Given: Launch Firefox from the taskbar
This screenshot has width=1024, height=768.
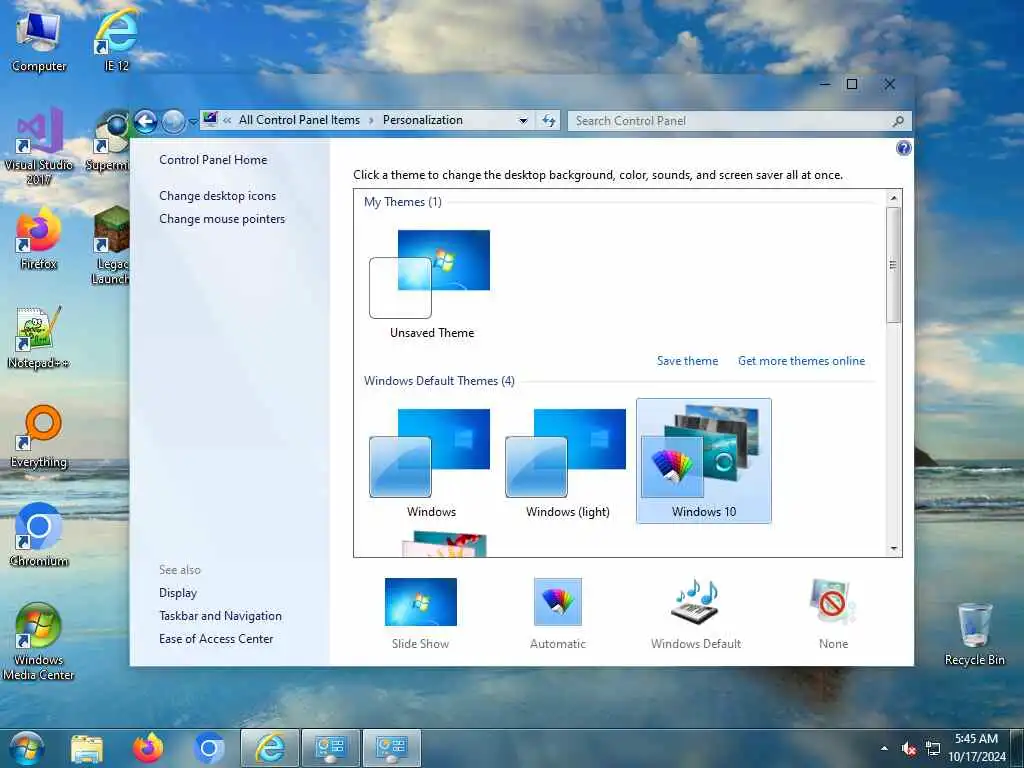Looking at the screenshot, I should (x=148, y=748).
